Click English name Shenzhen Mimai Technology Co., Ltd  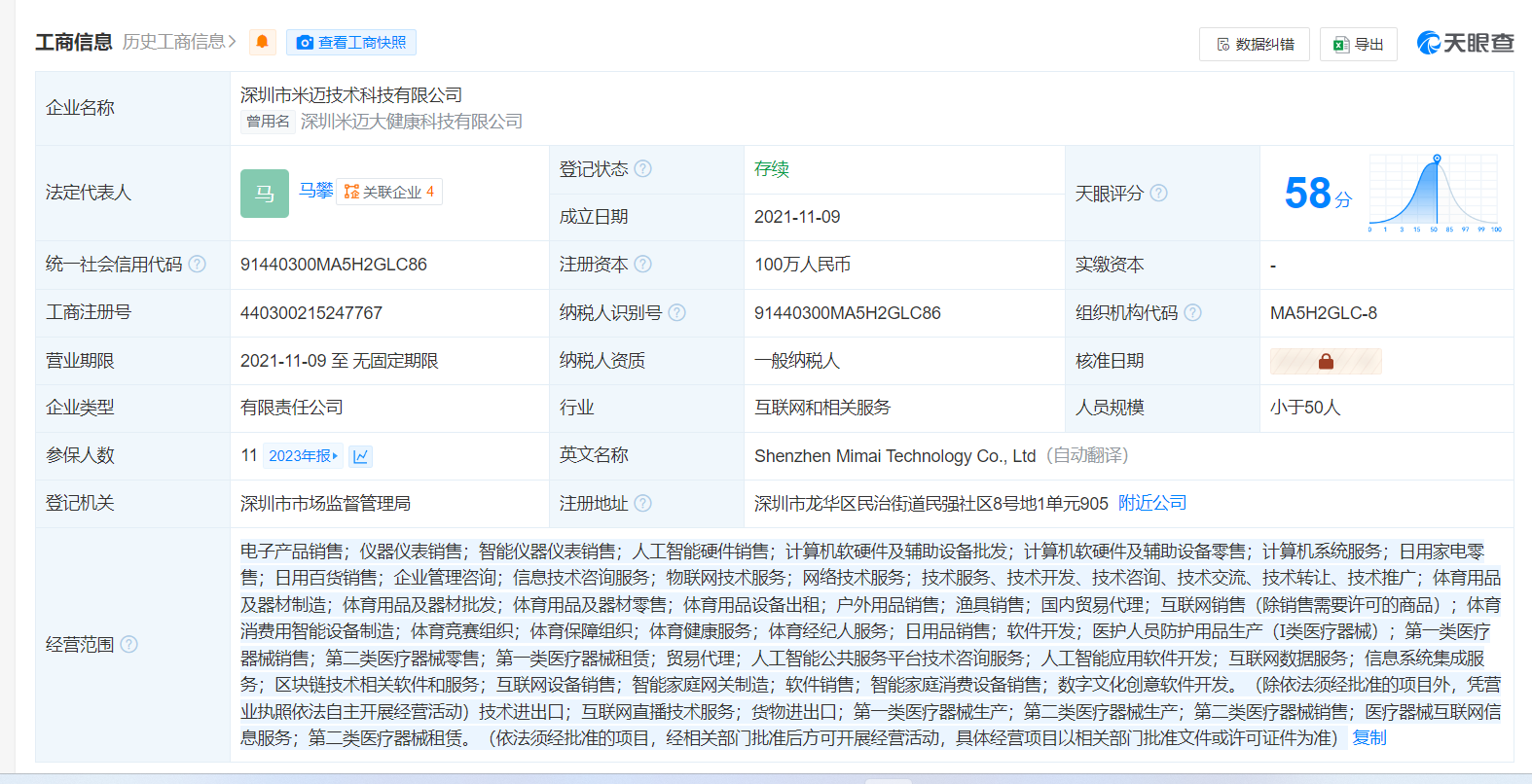point(894,455)
